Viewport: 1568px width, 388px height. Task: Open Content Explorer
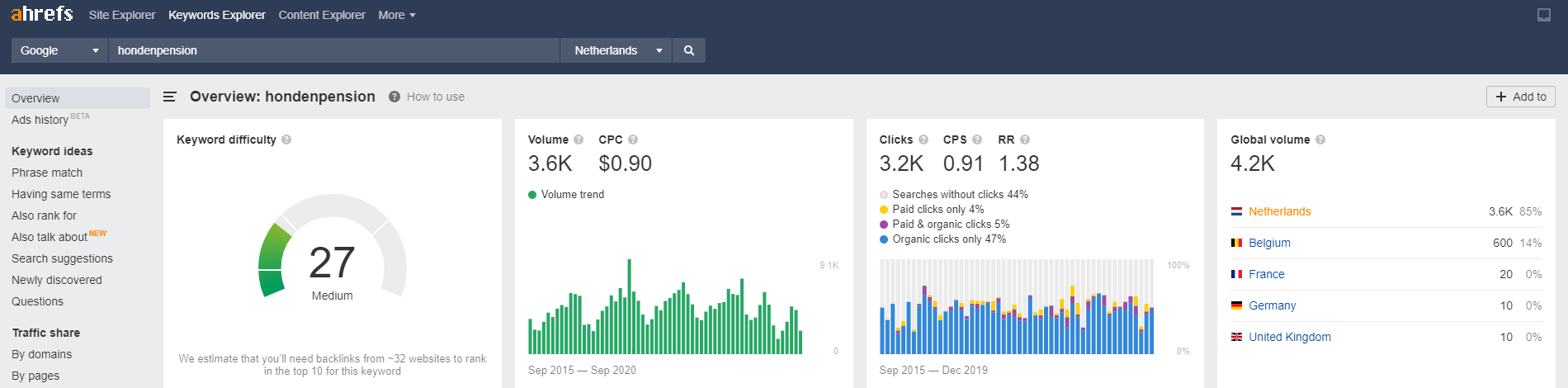[322, 15]
